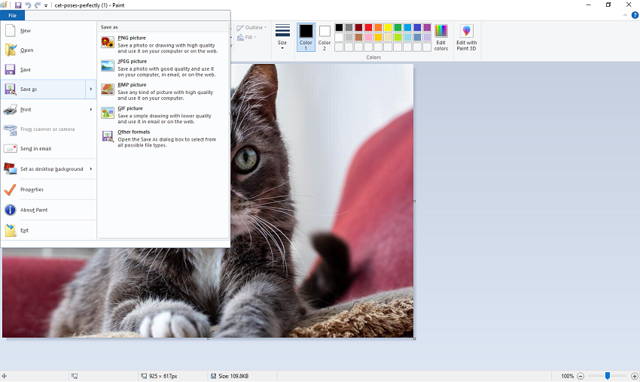
Task: Pick the red color swatch
Action: (x=369, y=27)
